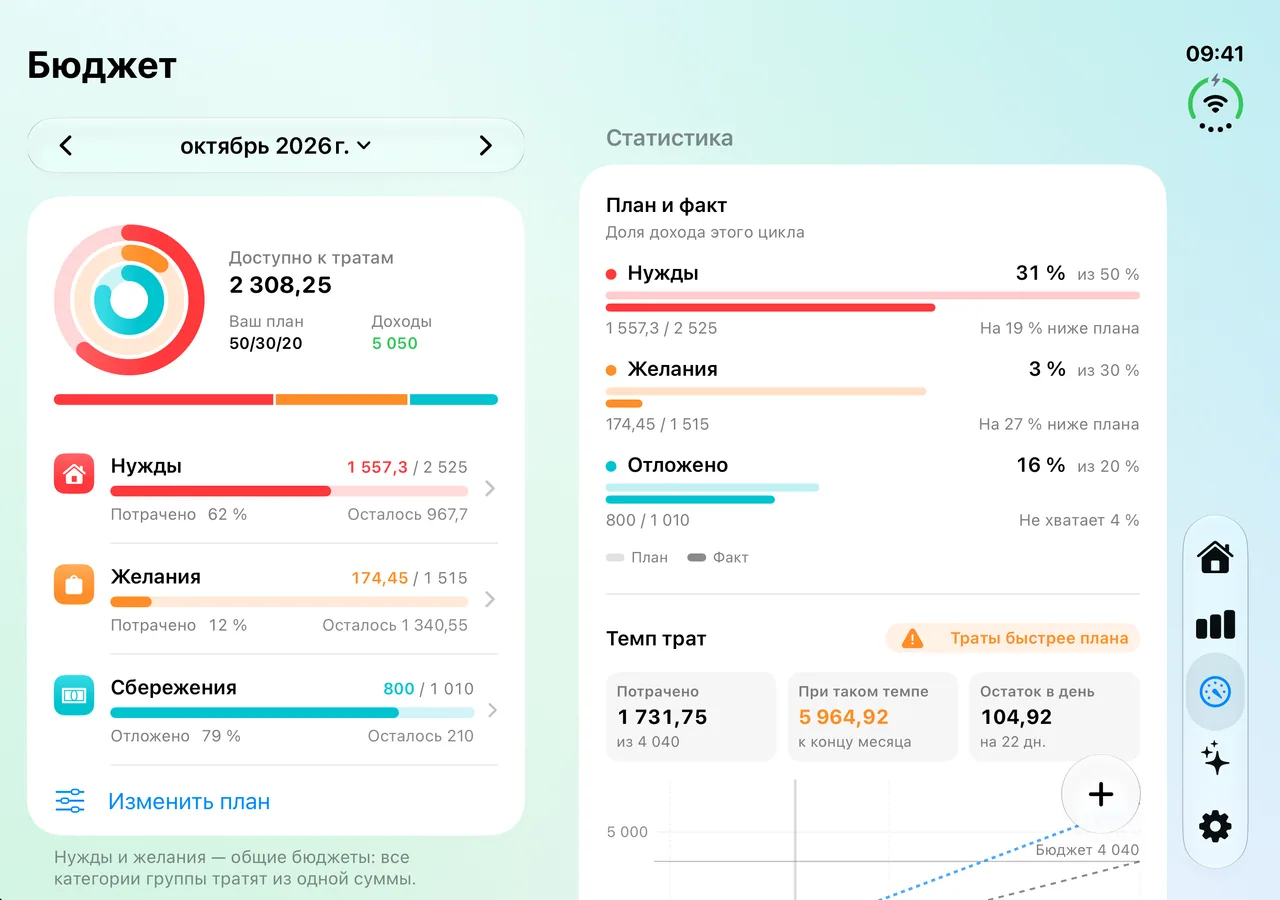Screen dimensions: 1280x900
Task: Click the Отложено 16 % statistics row
Action: [x=873, y=492]
